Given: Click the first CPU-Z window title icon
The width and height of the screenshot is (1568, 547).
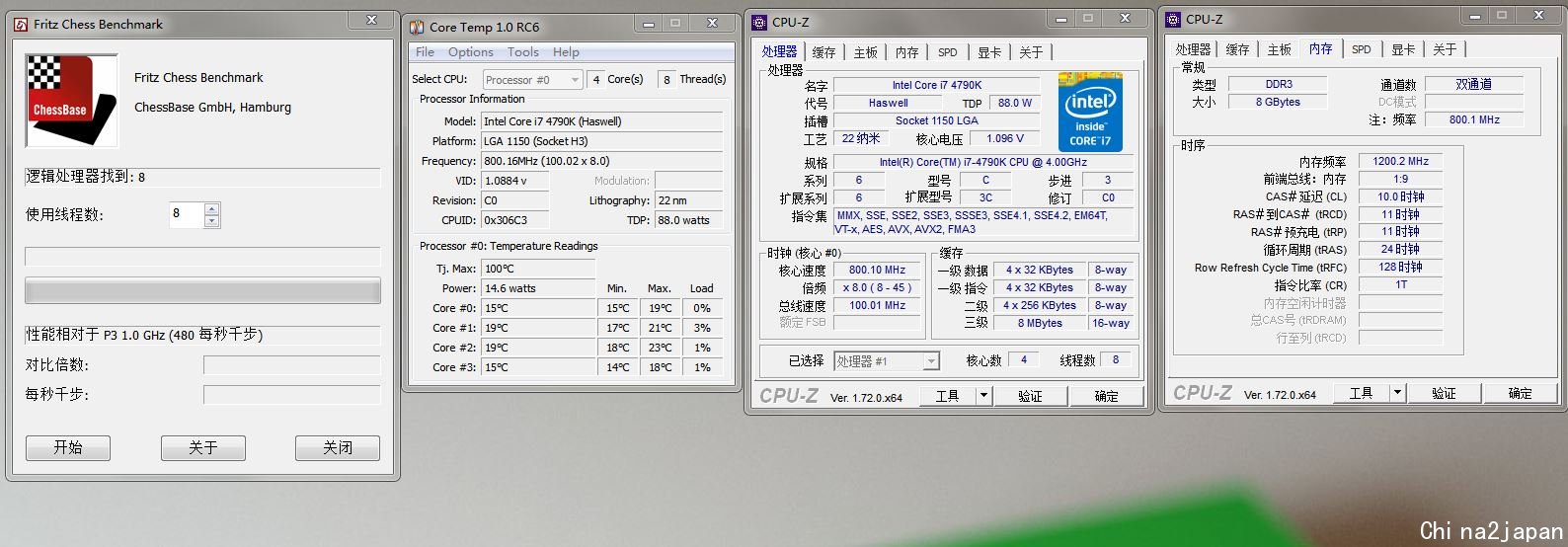Looking at the screenshot, I should point(759,22).
